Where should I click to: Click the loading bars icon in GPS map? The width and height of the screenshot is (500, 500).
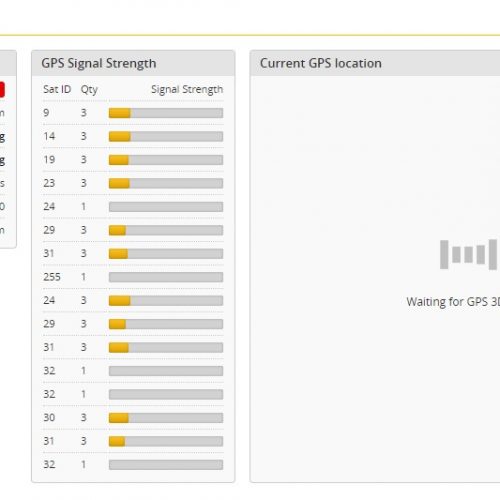(x=469, y=254)
